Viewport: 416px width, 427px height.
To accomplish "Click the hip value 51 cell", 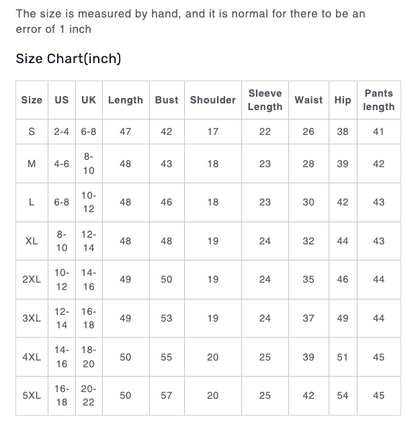I will (x=343, y=357).
